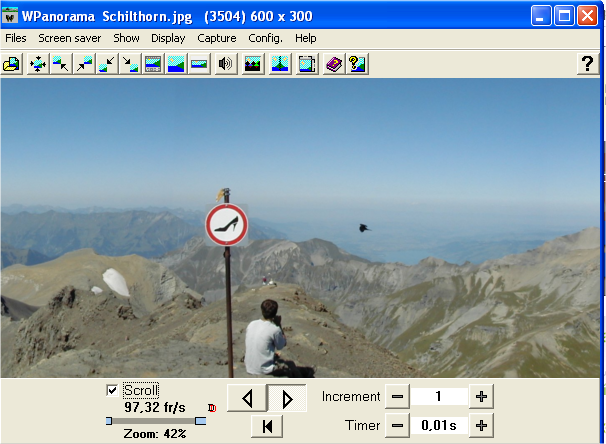
Task: Decrease the Increment value
Action: click(x=397, y=396)
